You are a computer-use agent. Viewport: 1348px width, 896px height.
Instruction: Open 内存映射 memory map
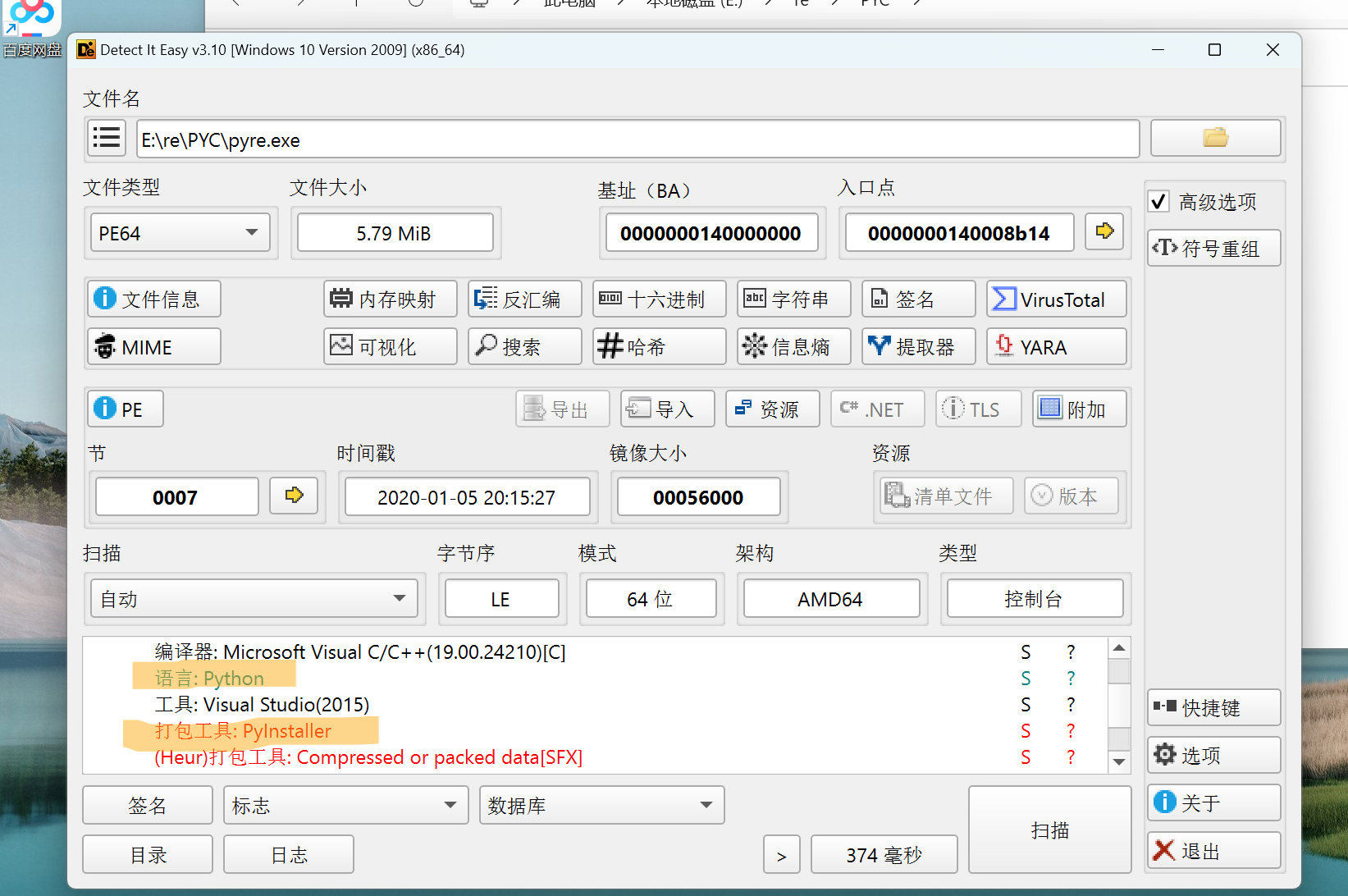tap(391, 299)
